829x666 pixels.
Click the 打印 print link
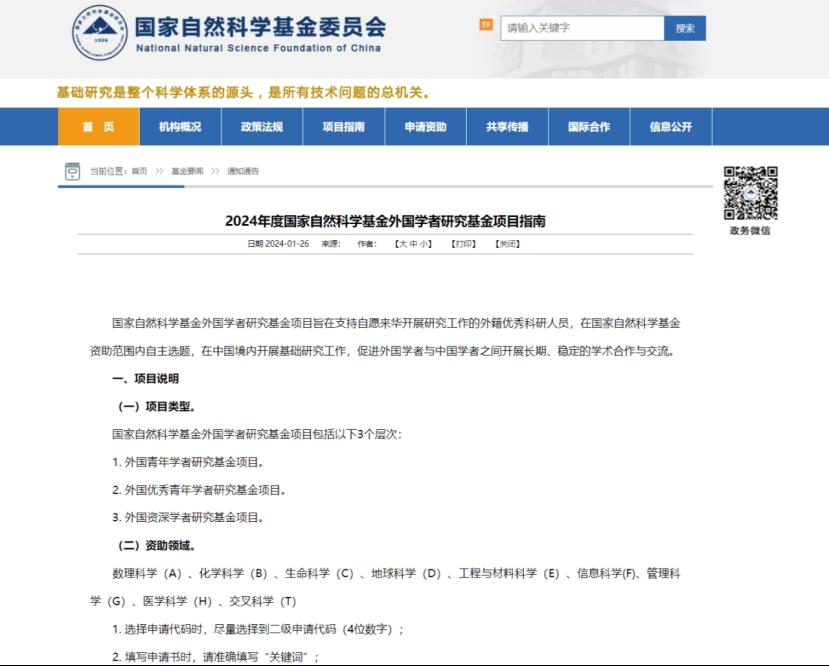point(463,244)
